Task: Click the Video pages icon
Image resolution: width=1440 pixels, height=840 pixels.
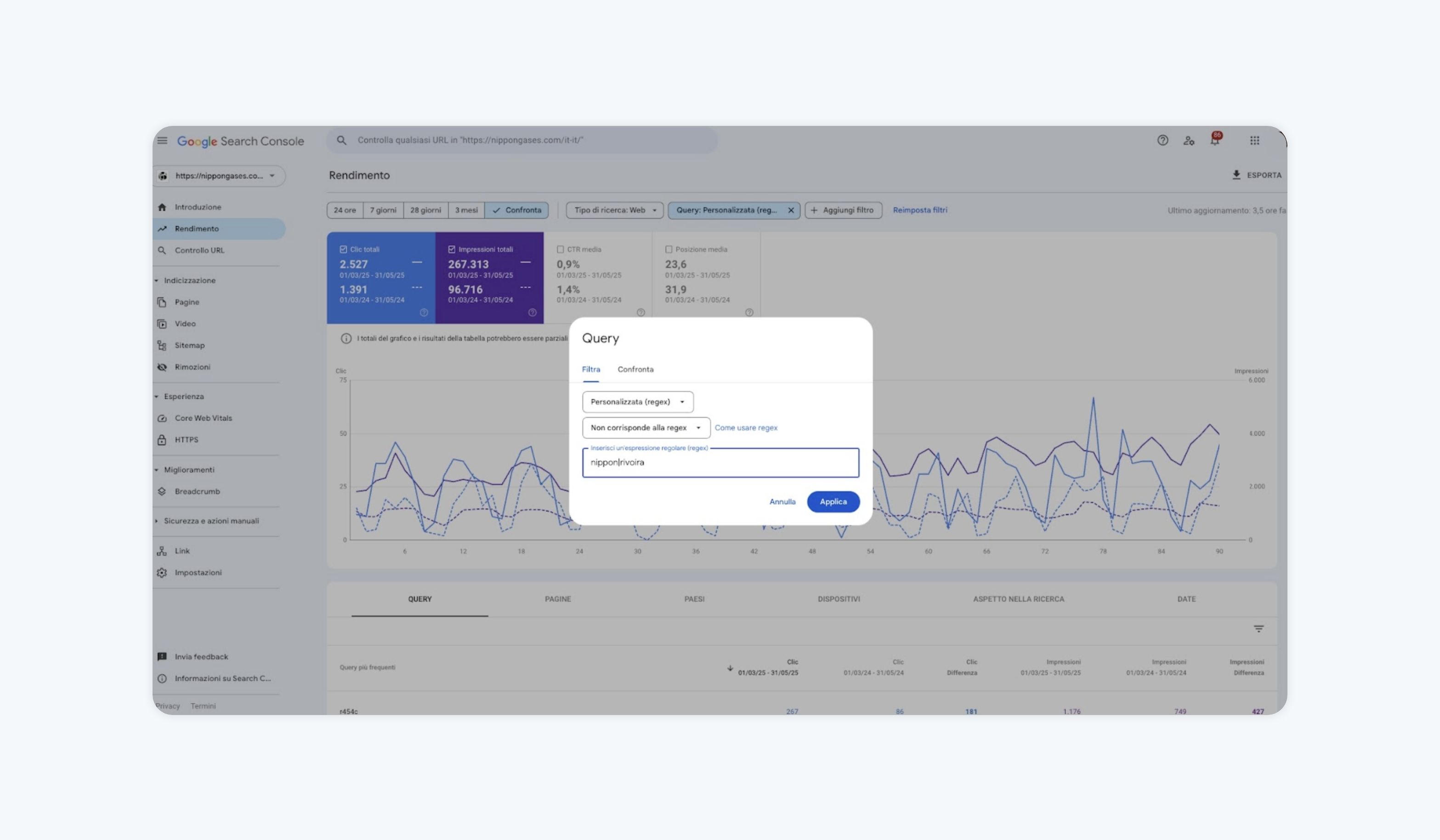Action: point(162,324)
